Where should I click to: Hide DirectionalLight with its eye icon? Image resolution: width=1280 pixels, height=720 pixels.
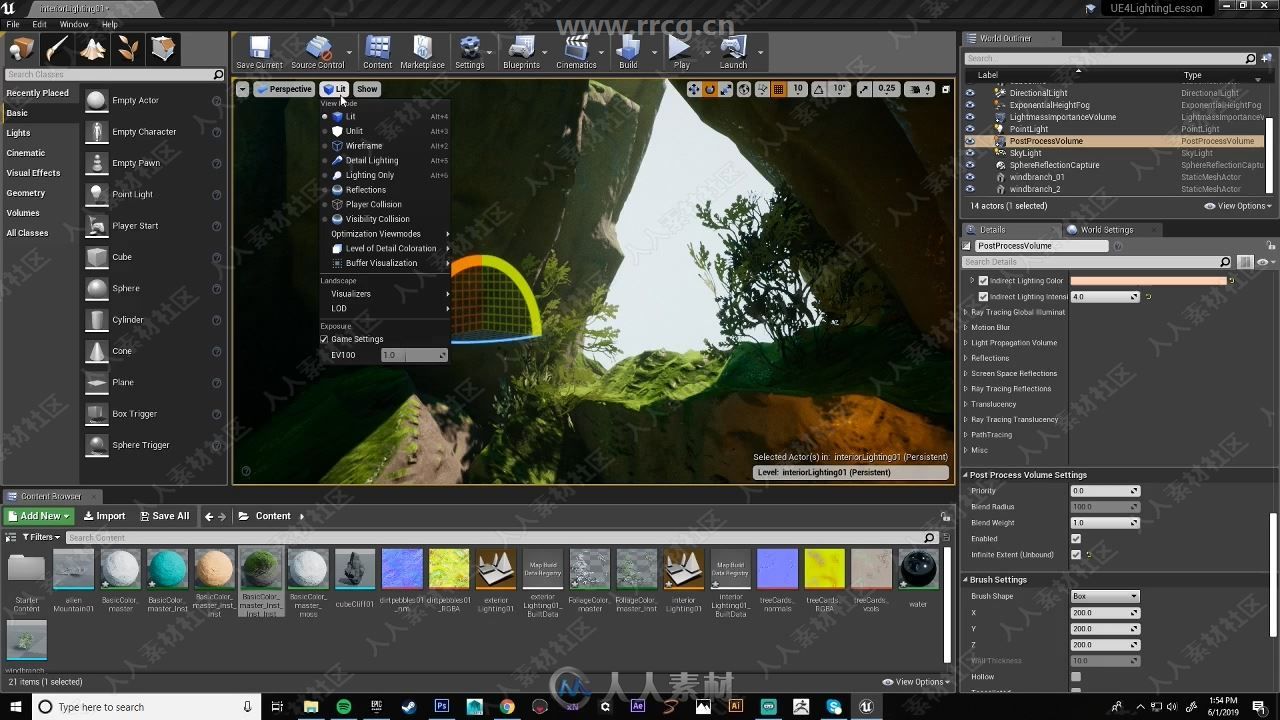point(969,93)
